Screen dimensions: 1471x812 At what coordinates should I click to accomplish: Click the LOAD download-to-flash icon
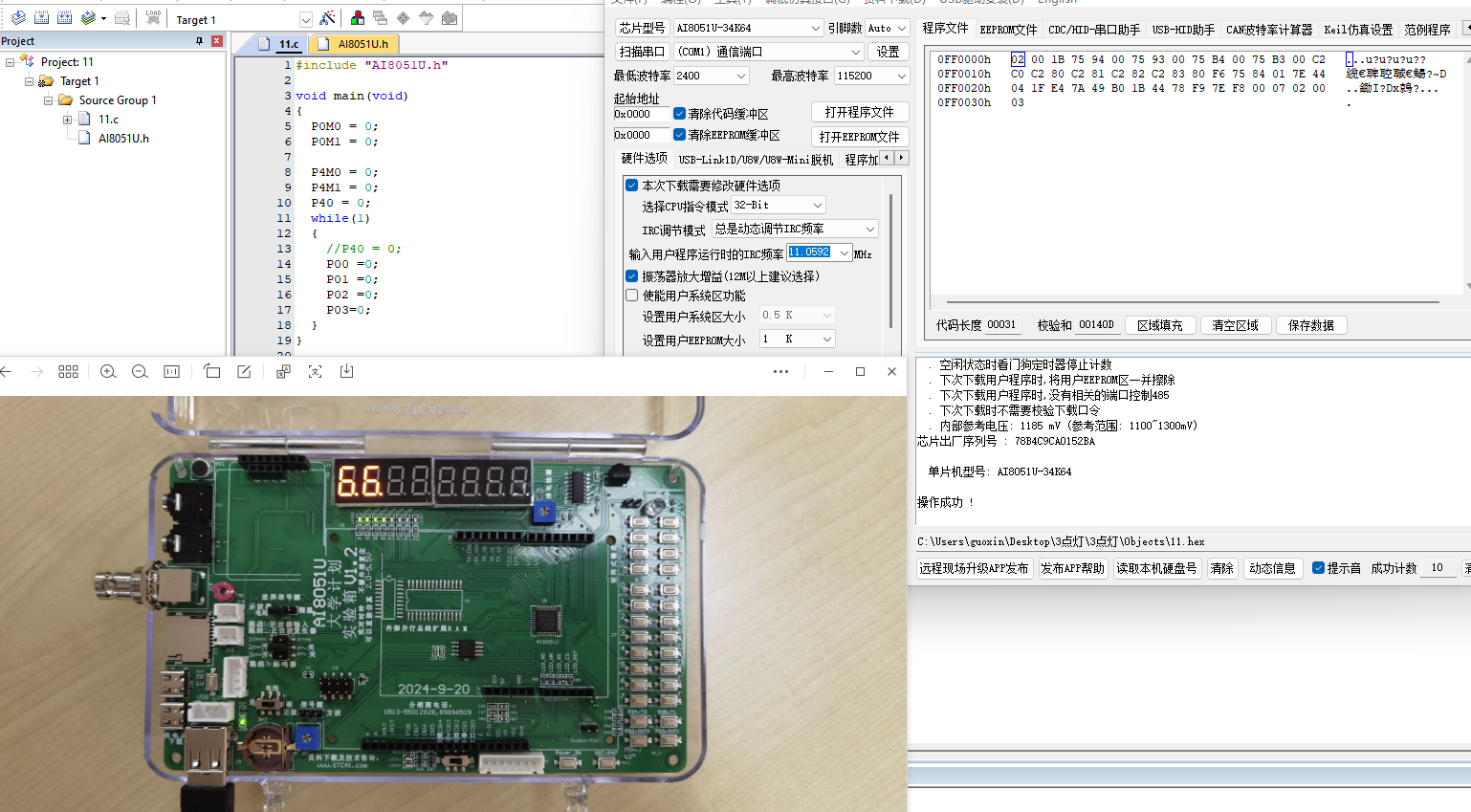pyautogui.click(x=153, y=18)
